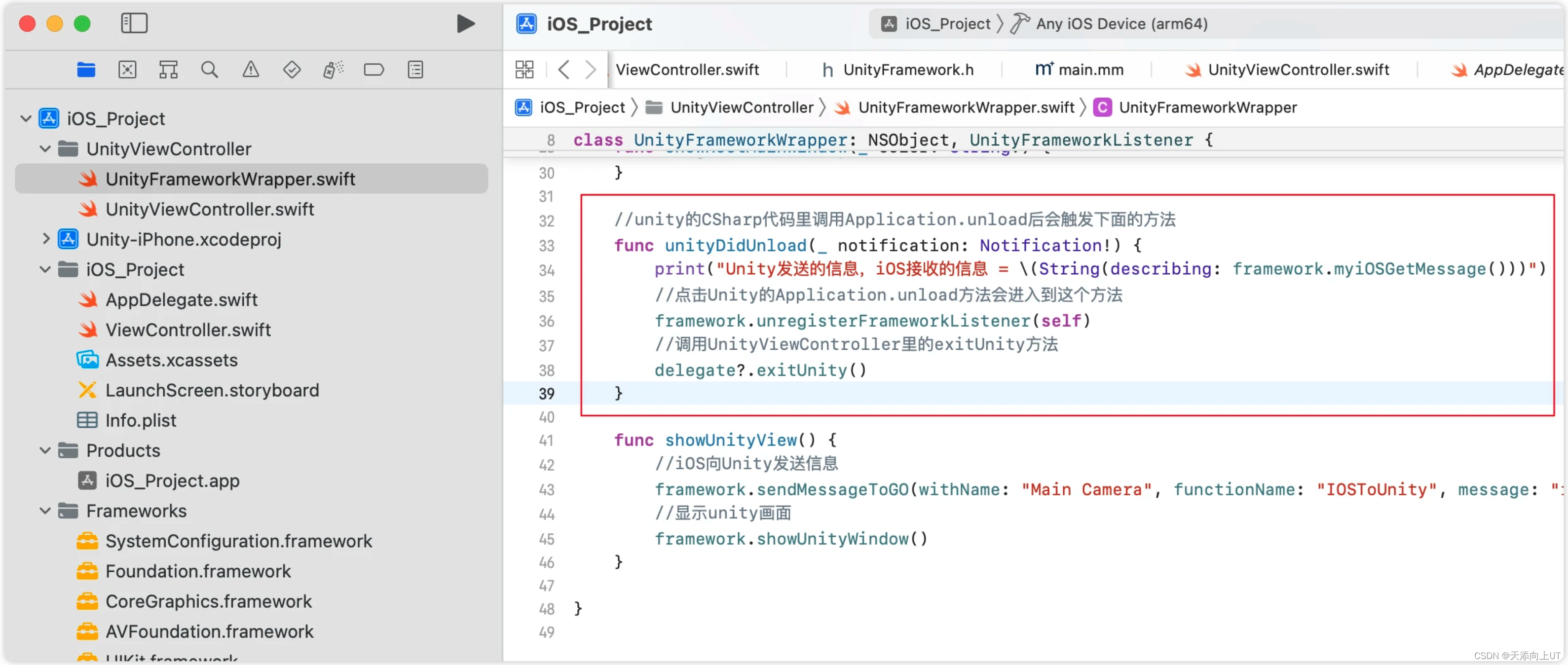This screenshot has width=1568, height=665.
Task: Click line number 41 in gutter
Action: [546, 441]
